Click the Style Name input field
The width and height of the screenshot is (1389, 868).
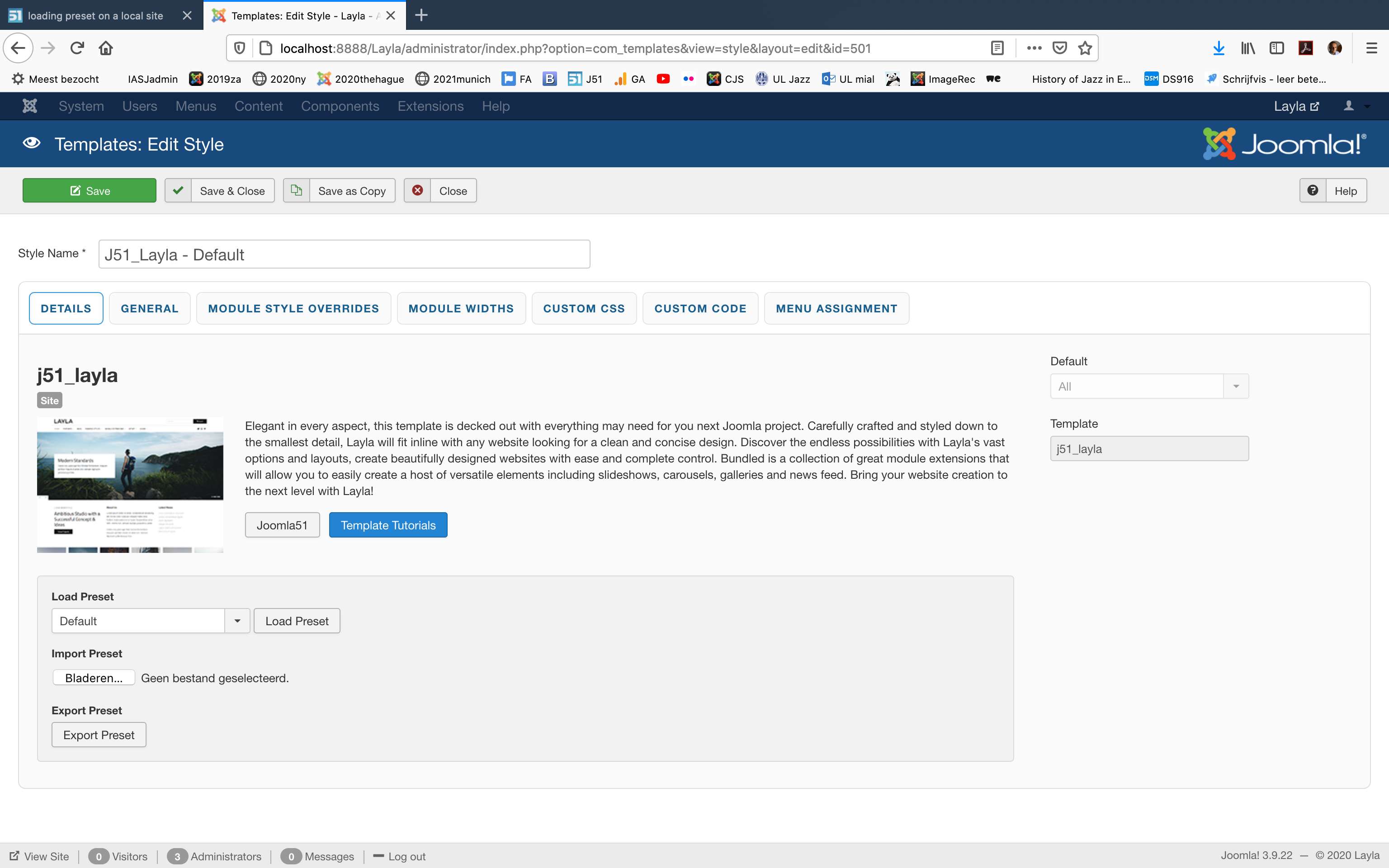point(344,255)
